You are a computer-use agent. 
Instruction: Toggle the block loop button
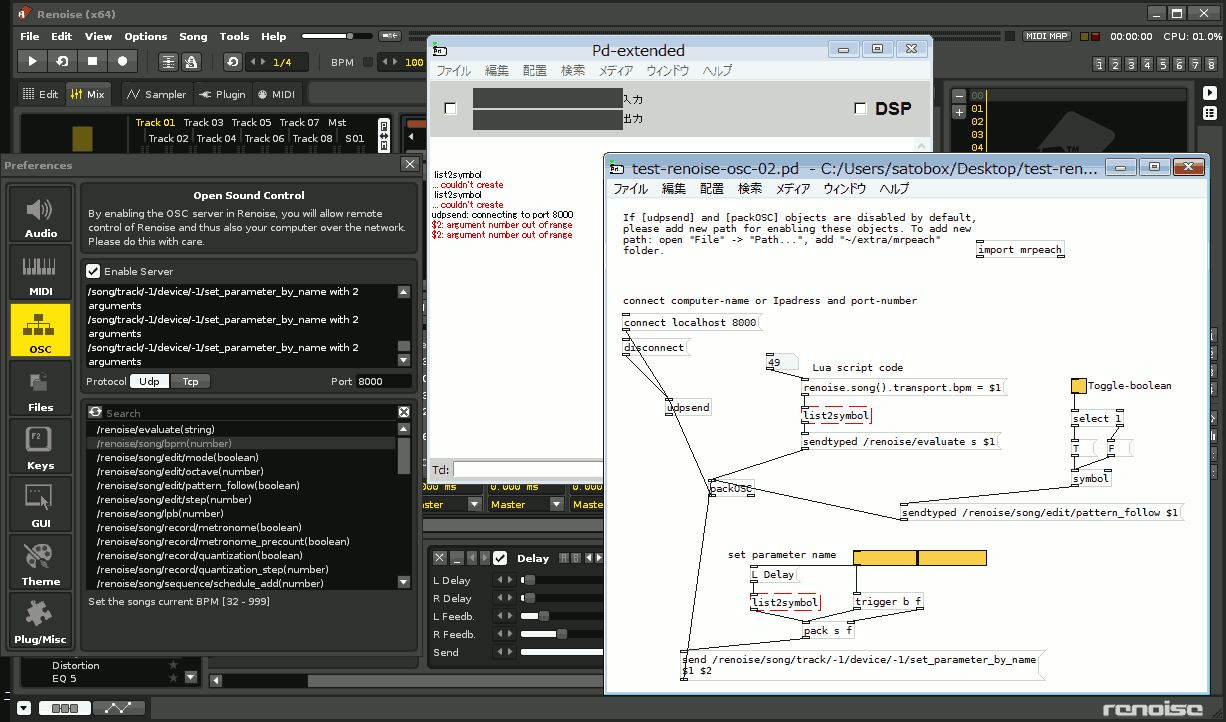pos(232,62)
